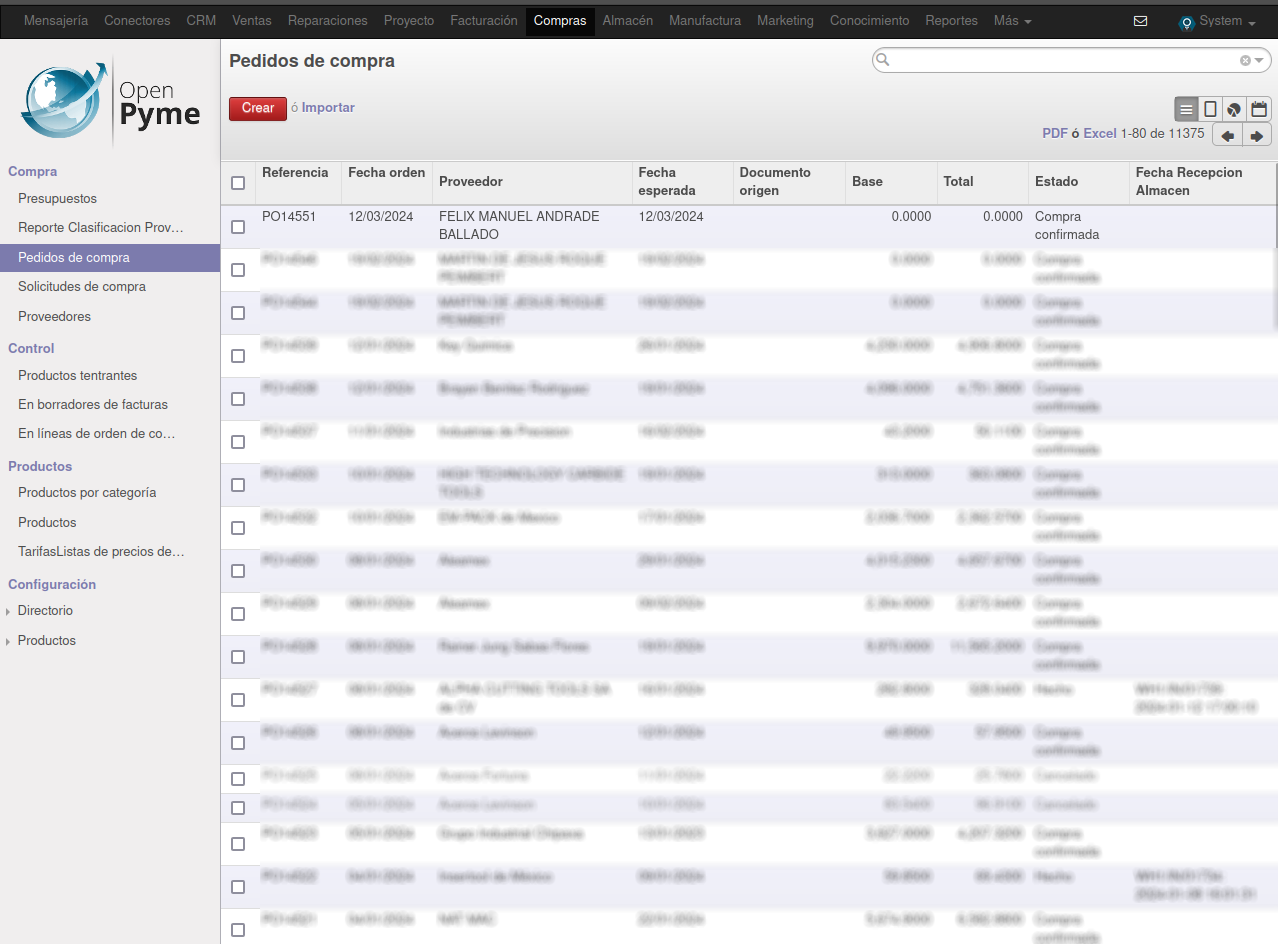Open the Manufactura menu

(705, 20)
